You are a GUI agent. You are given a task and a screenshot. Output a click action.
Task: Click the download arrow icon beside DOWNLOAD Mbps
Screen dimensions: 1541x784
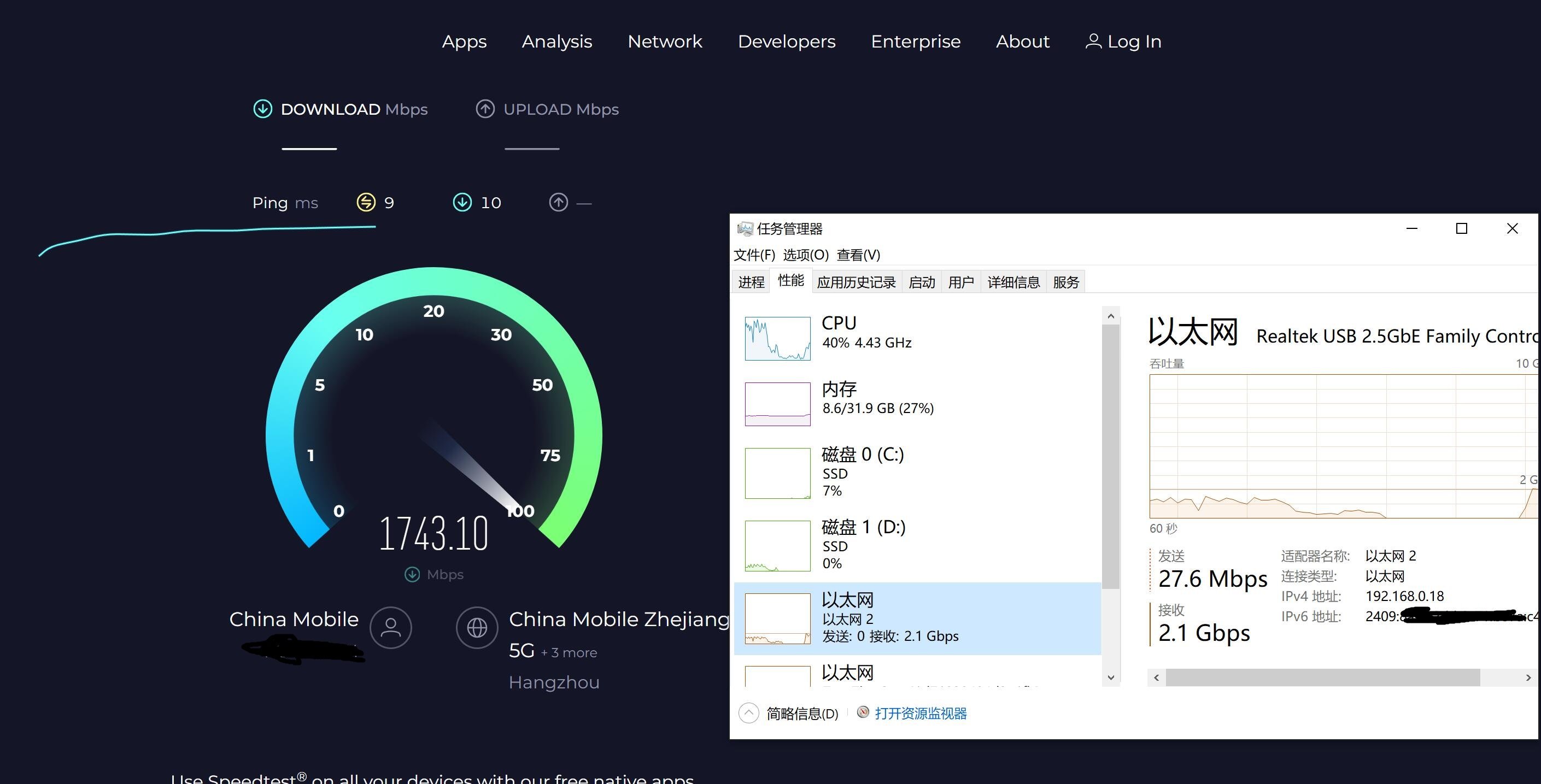point(262,109)
